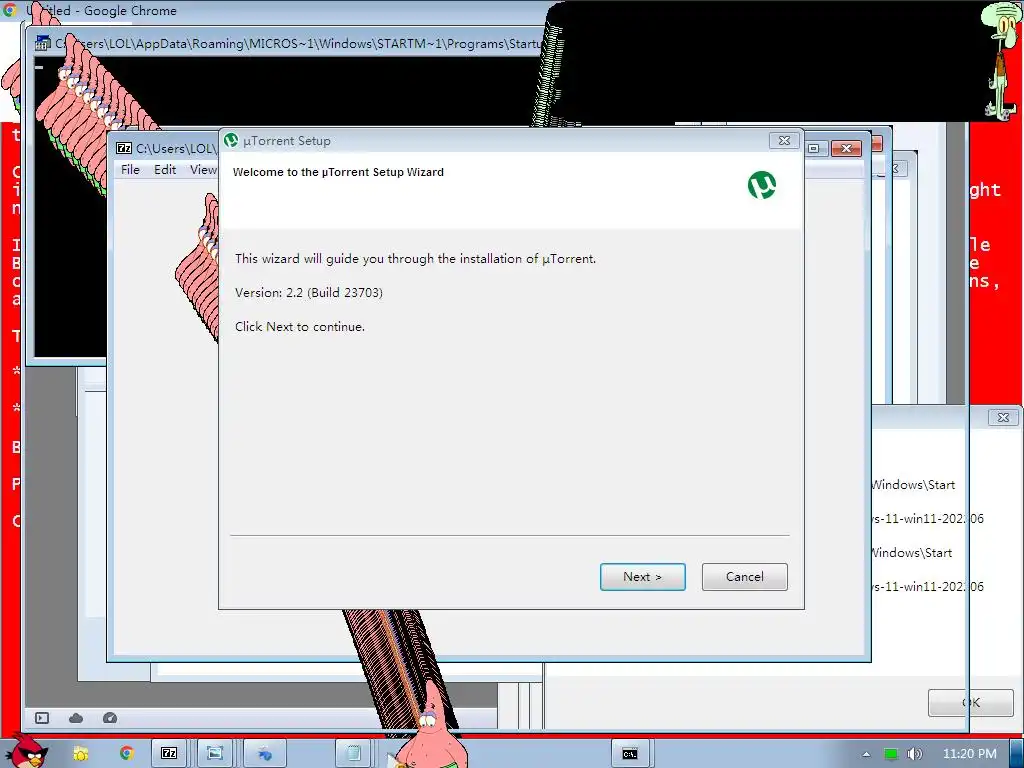Open the Edit menu in 7-Zip window
This screenshot has width=1024, height=768.
(165, 170)
